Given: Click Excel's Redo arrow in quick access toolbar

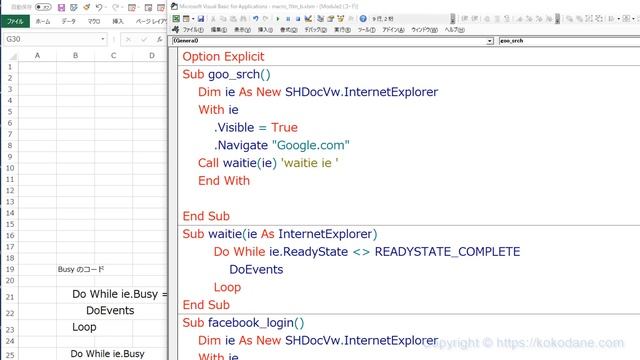Looking at the screenshot, I should 116,7.
